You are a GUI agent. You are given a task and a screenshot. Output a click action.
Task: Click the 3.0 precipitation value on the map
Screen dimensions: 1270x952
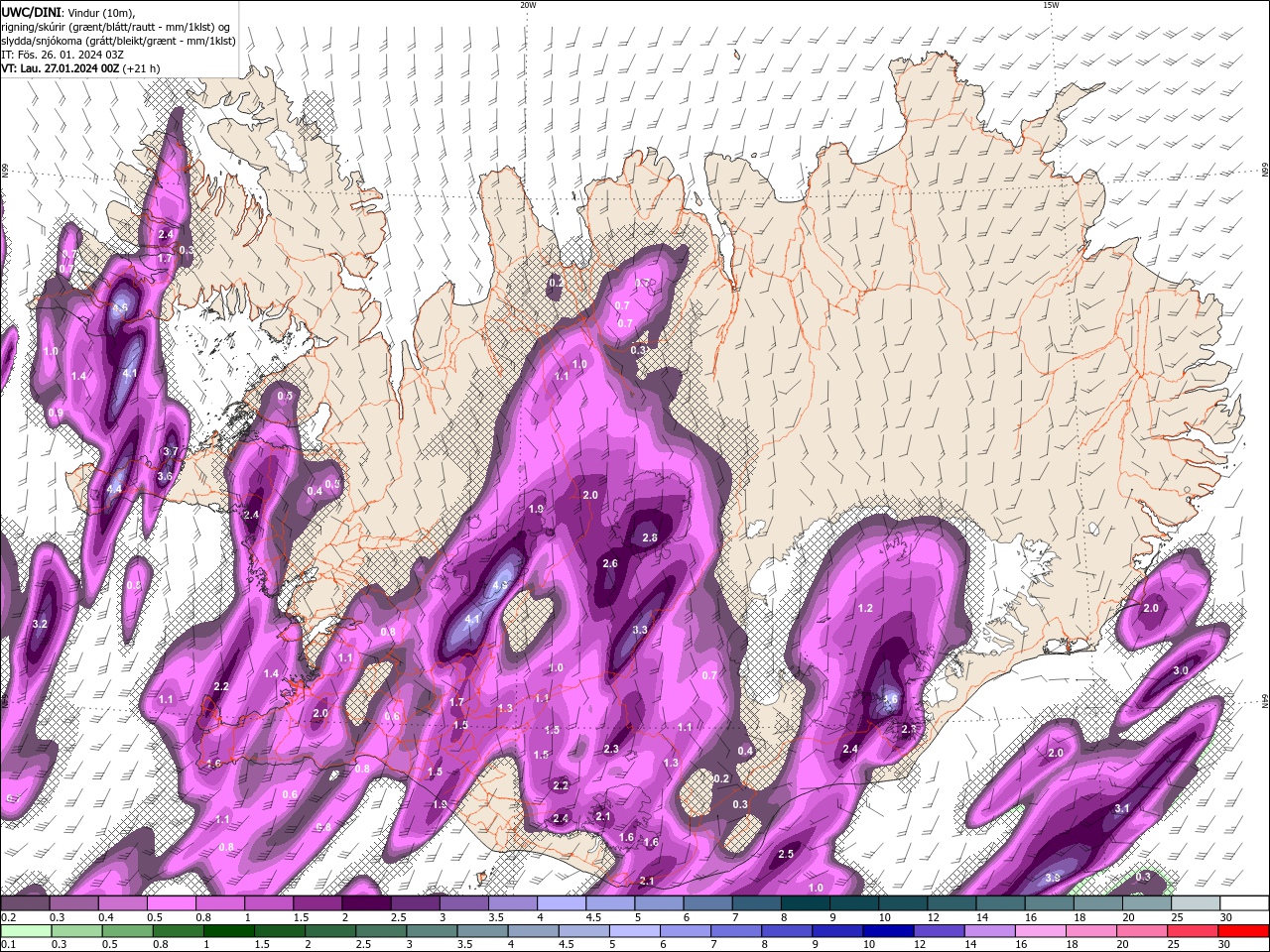(1181, 670)
